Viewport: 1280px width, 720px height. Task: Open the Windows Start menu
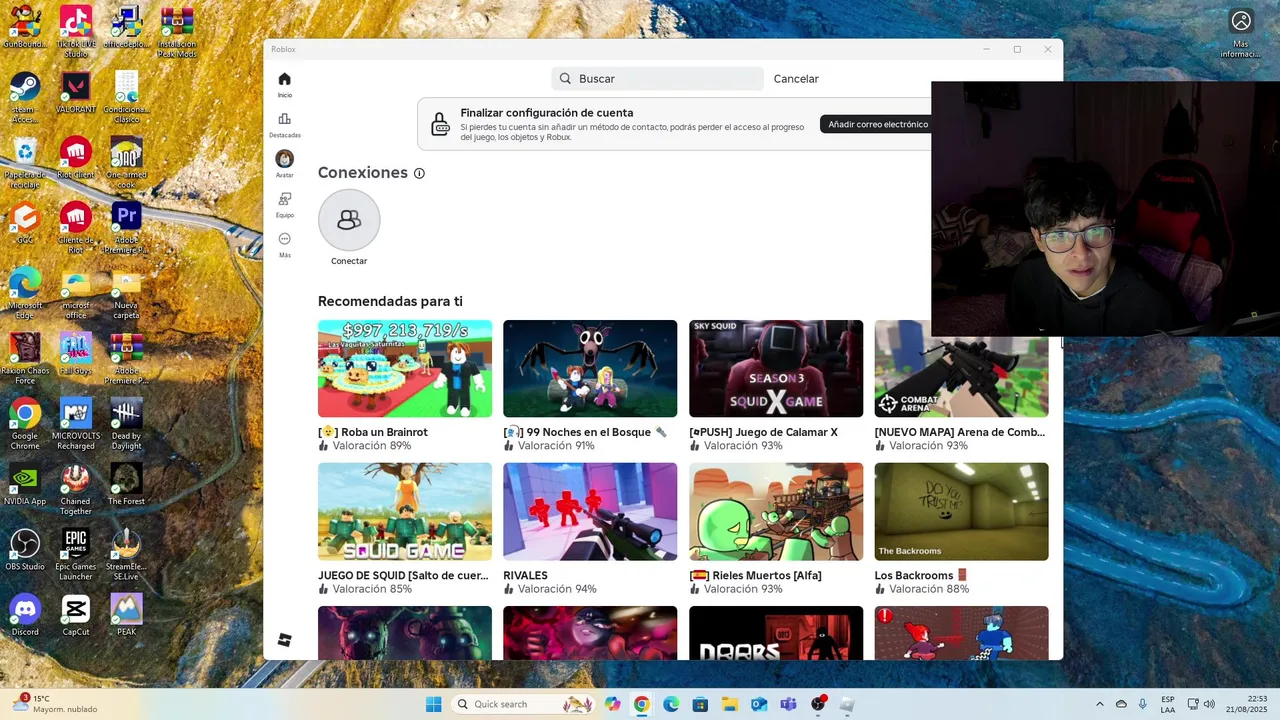pos(433,704)
